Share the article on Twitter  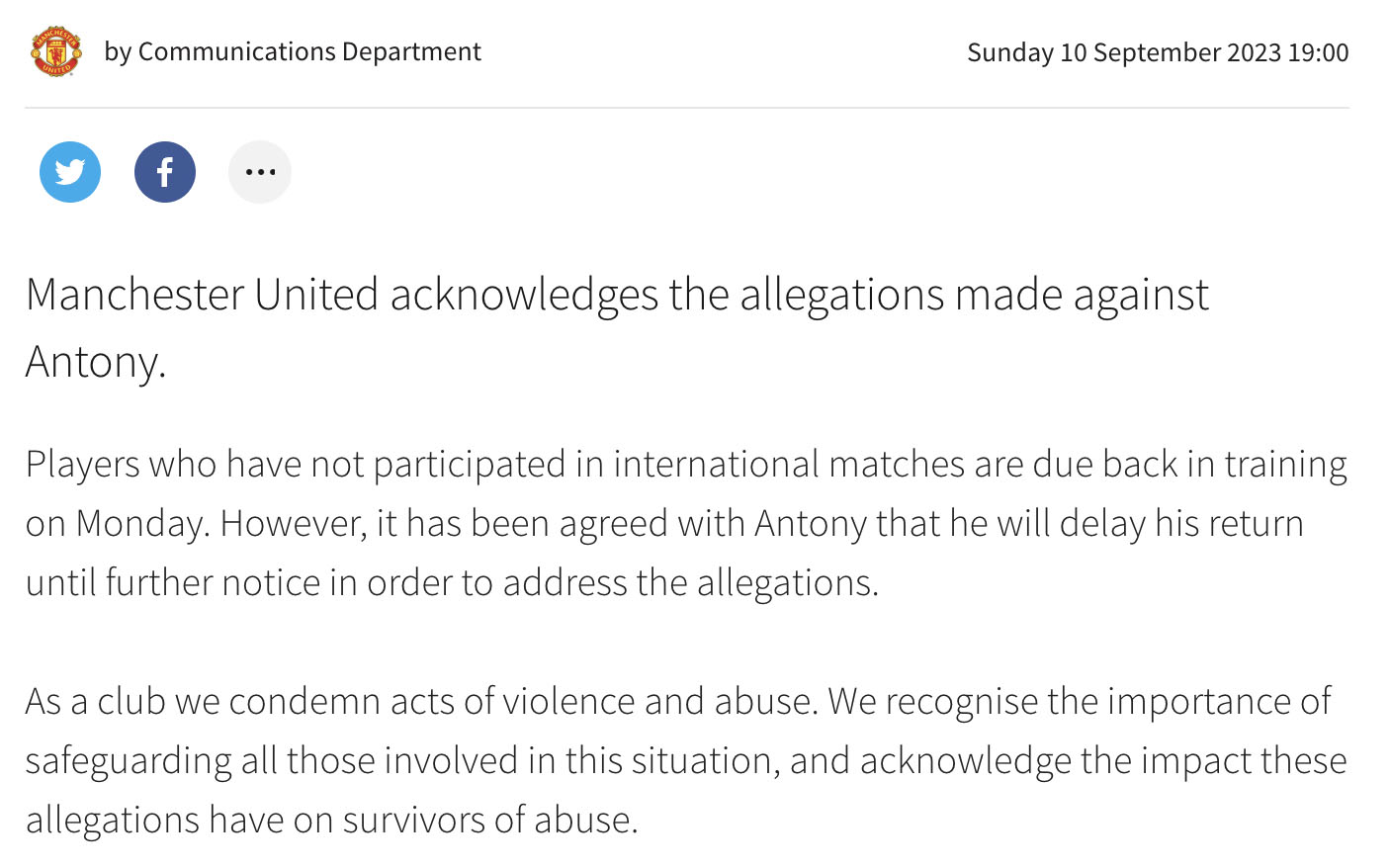click(x=70, y=172)
